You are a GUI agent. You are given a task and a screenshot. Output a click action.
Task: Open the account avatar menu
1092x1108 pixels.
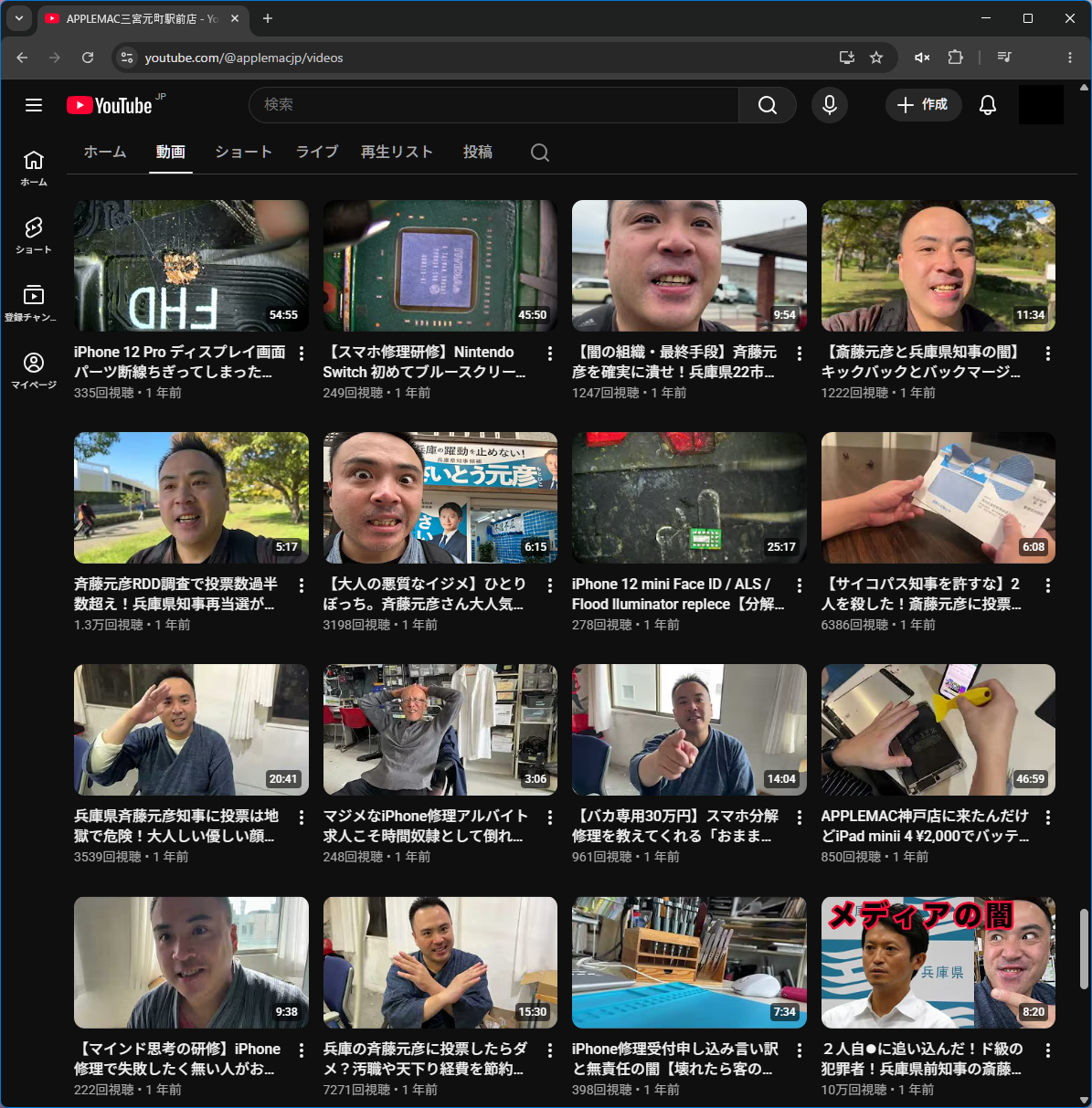1041,105
